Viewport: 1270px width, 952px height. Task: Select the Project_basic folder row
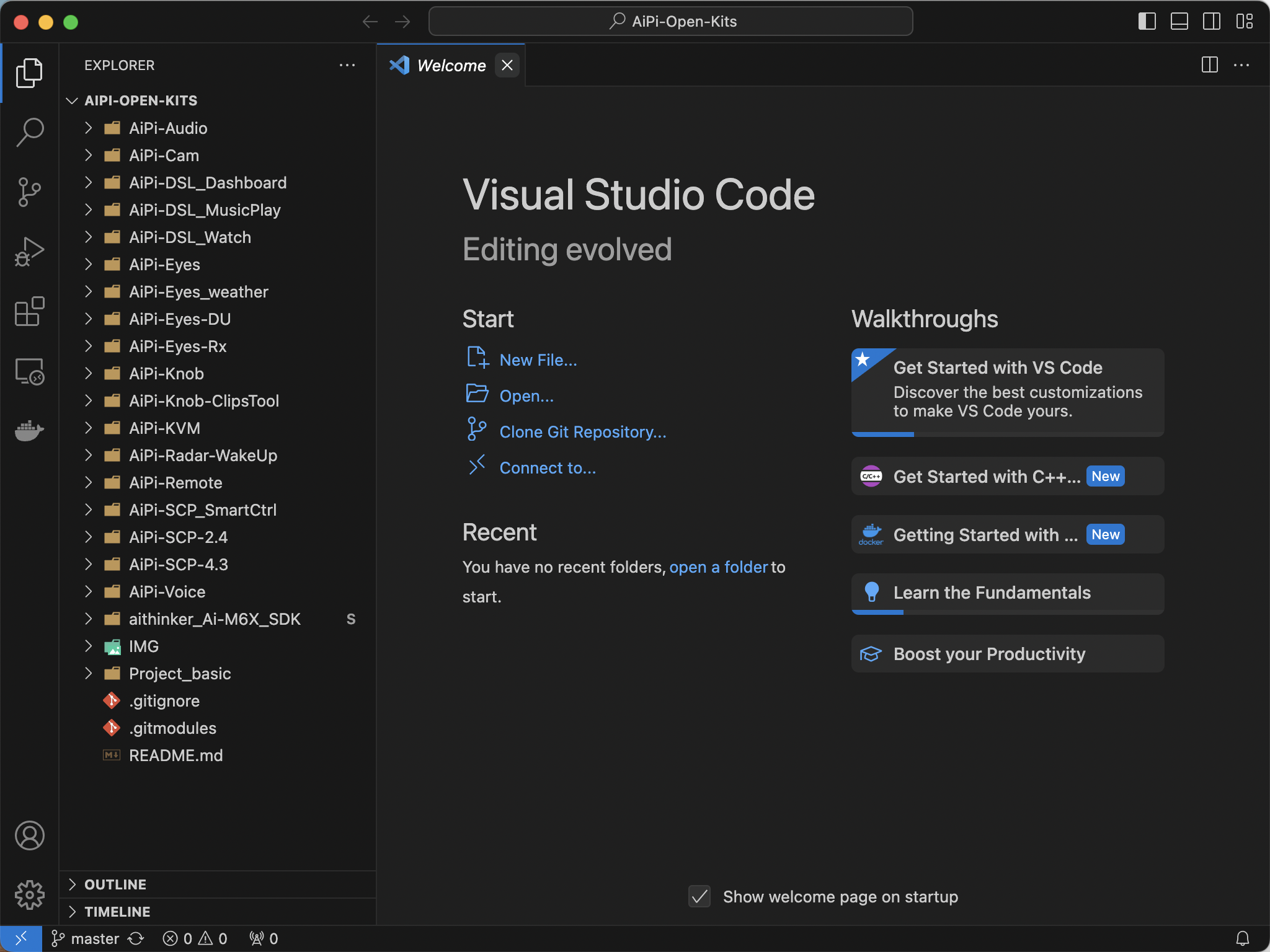pyautogui.click(x=218, y=673)
